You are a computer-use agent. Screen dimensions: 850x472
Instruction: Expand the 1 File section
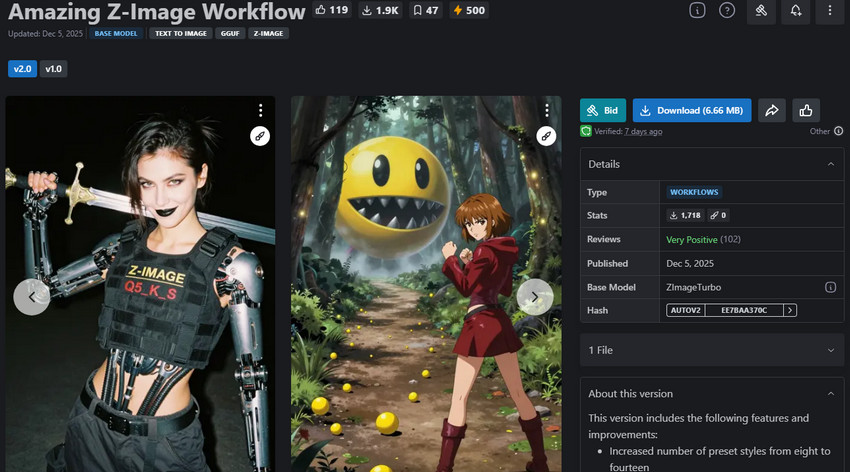coord(830,350)
